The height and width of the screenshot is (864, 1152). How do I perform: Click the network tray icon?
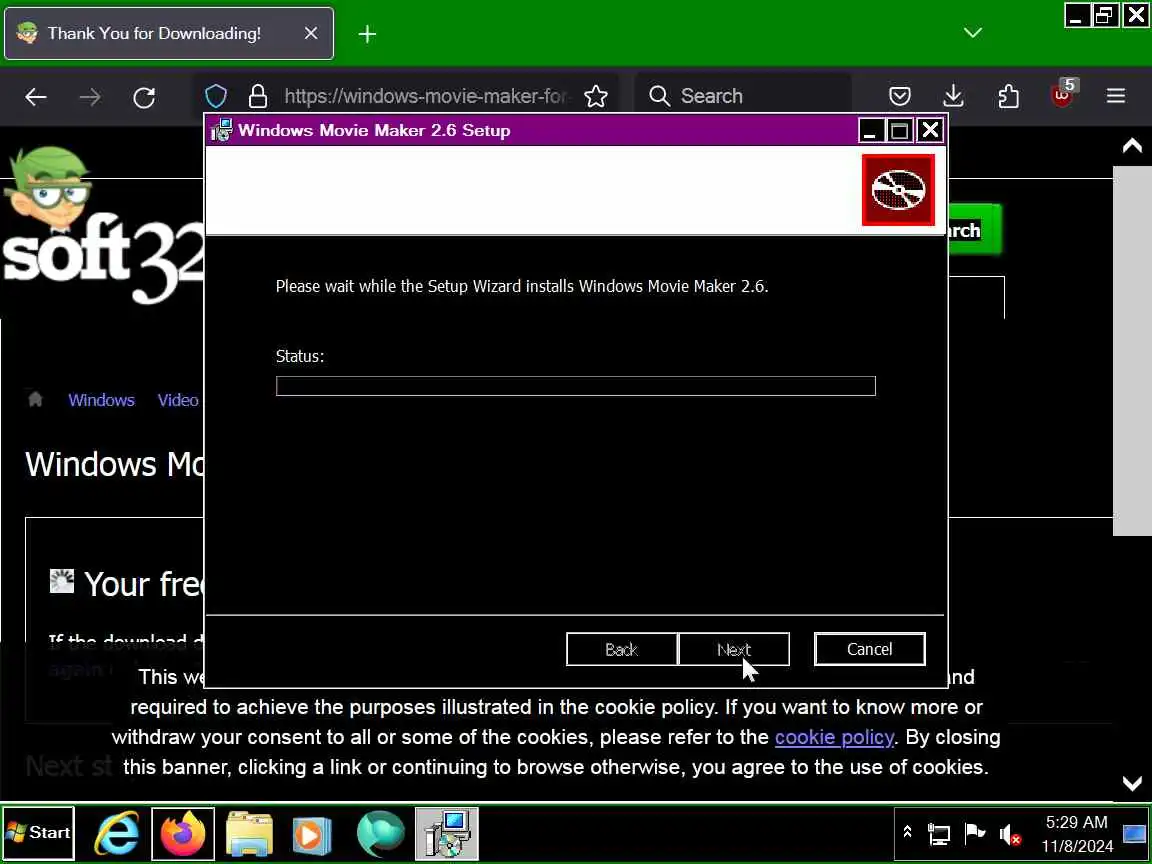[x=938, y=834]
